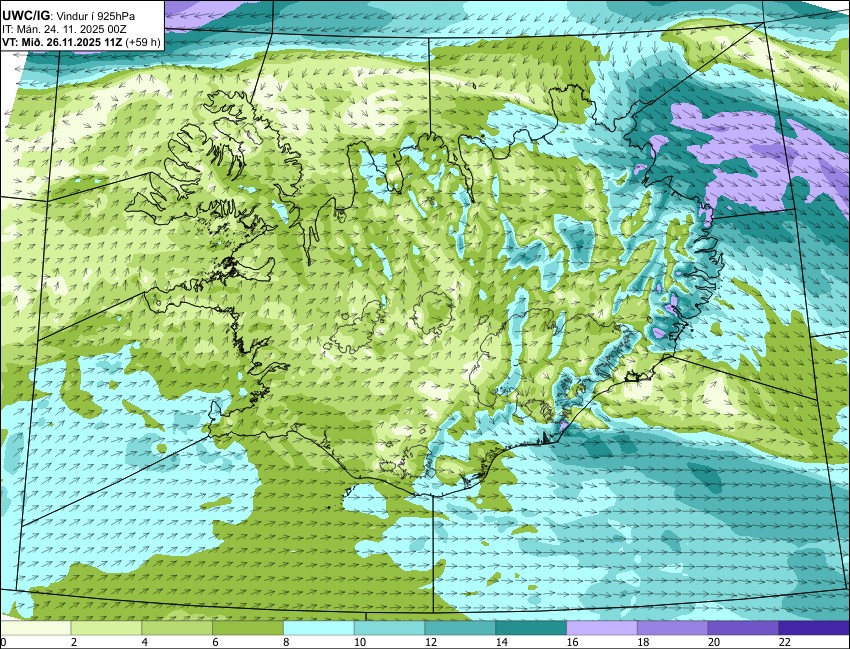Select the violet 20–22 legend swatch
This screenshot has width=850, height=649.
coord(744,628)
